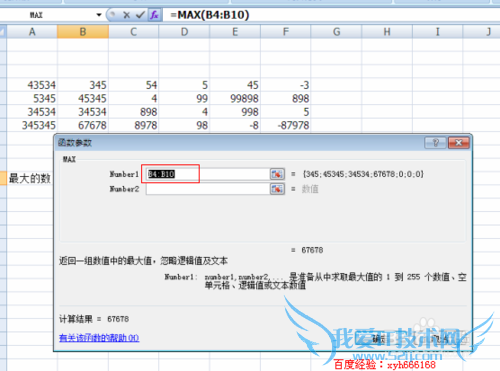The width and height of the screenshot is (500, 371).
Task: Select column E header
Action: pos(235,32)
